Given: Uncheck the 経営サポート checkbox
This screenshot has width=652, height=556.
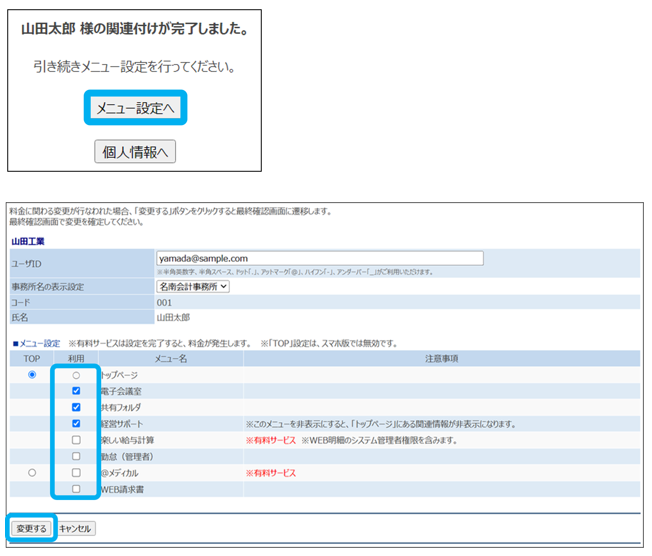Looking at the screenshot, I should (x=76, y=423).
